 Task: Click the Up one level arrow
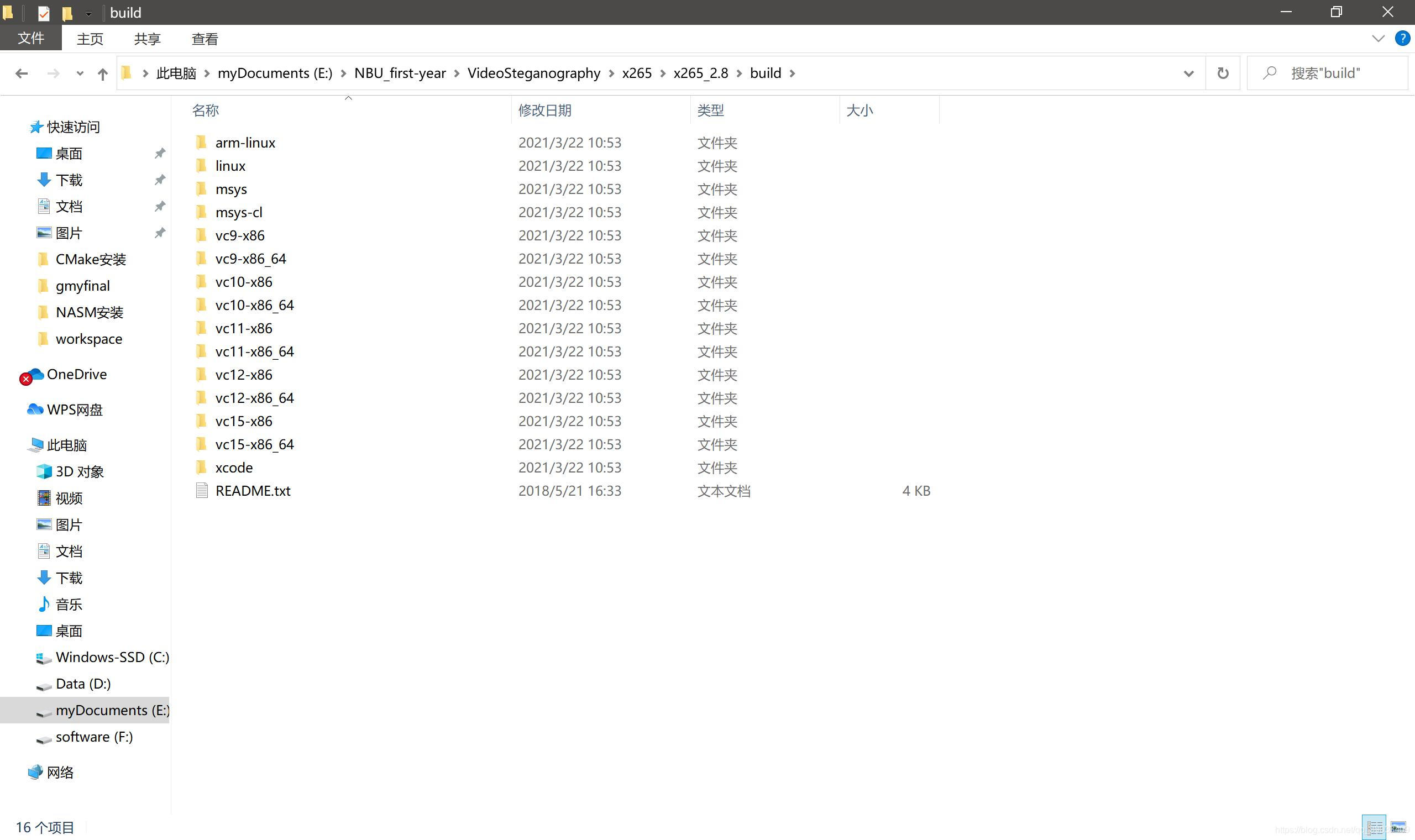[x=102, y=73]
